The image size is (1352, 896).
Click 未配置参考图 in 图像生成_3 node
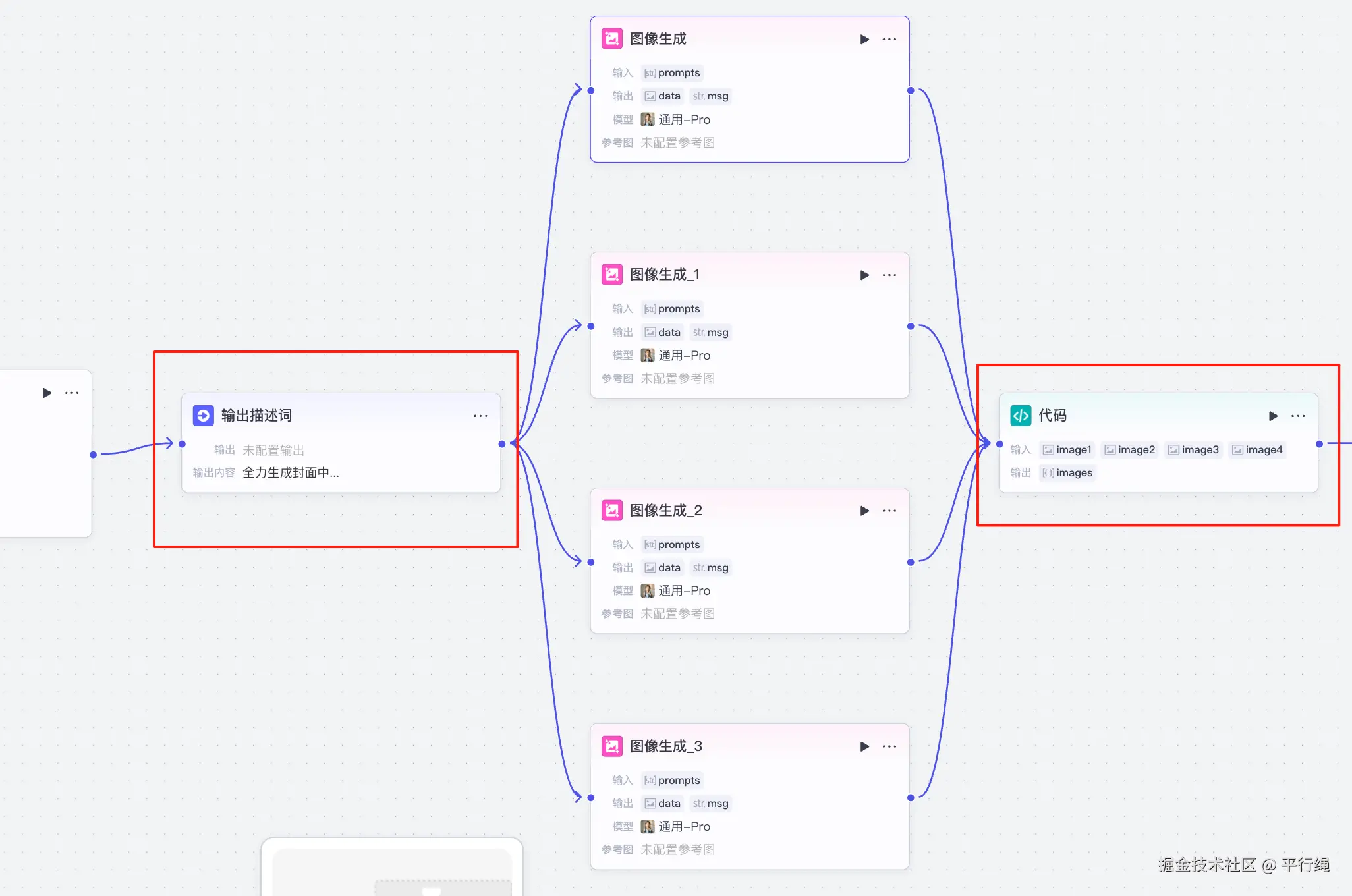pos(677,850)
